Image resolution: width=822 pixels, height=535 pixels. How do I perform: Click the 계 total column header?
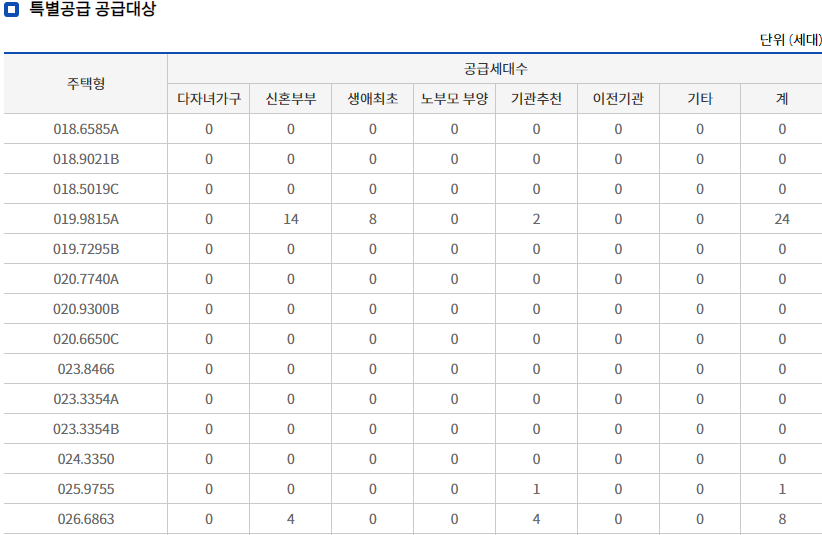tap(782, 99)
